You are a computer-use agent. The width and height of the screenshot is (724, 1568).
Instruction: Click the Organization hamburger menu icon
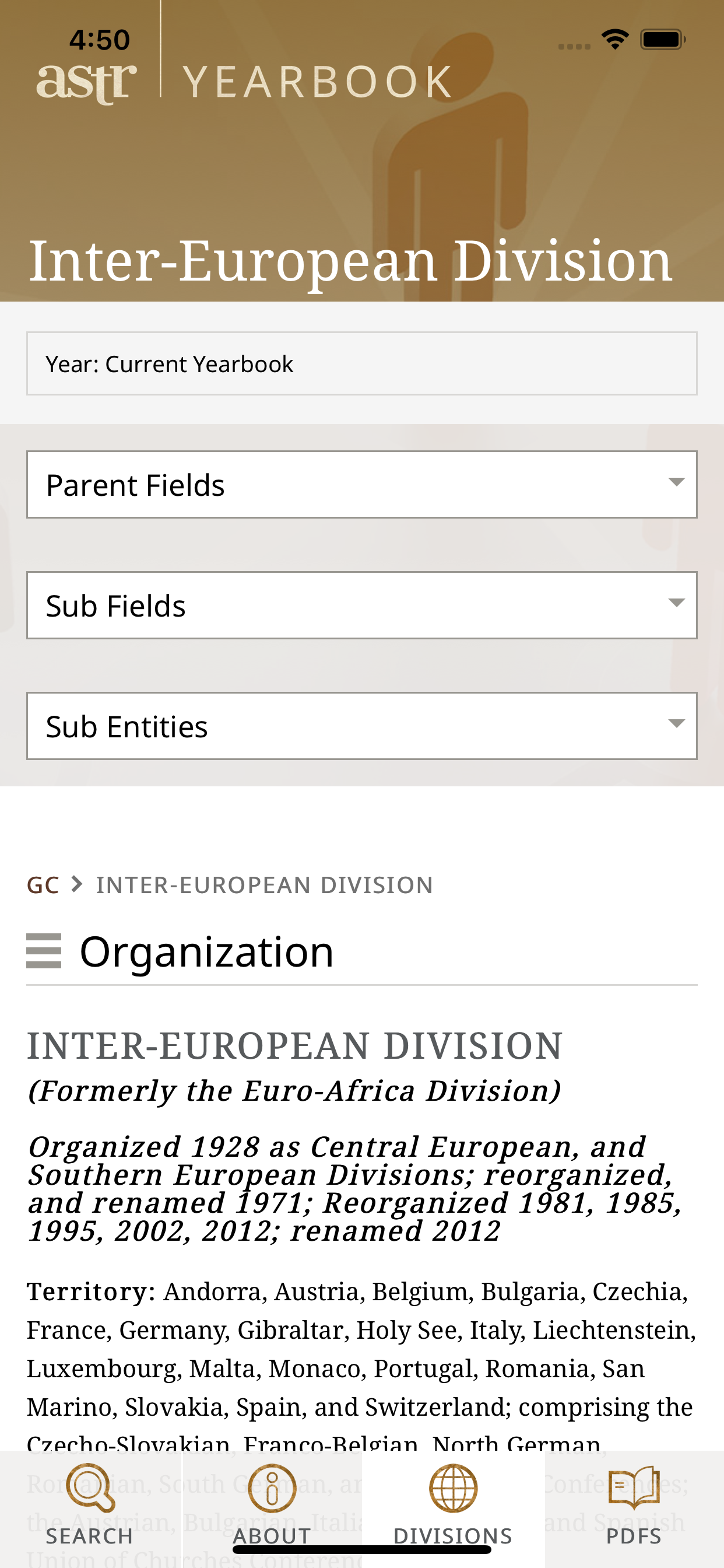click(44, 951)
